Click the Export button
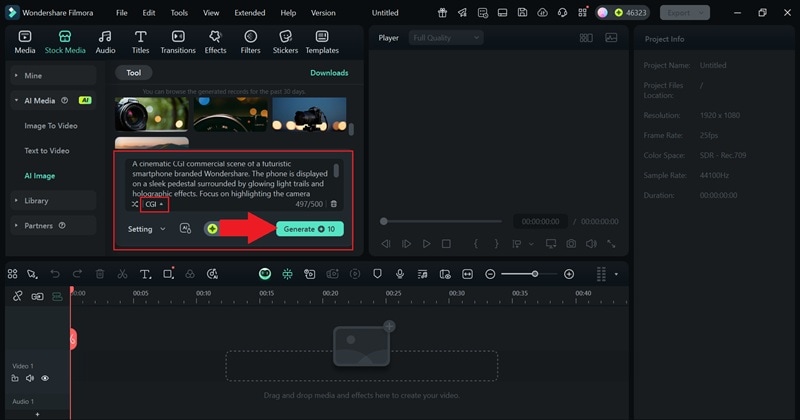Viewport: 800px width, 420px height. coord(685,13)
